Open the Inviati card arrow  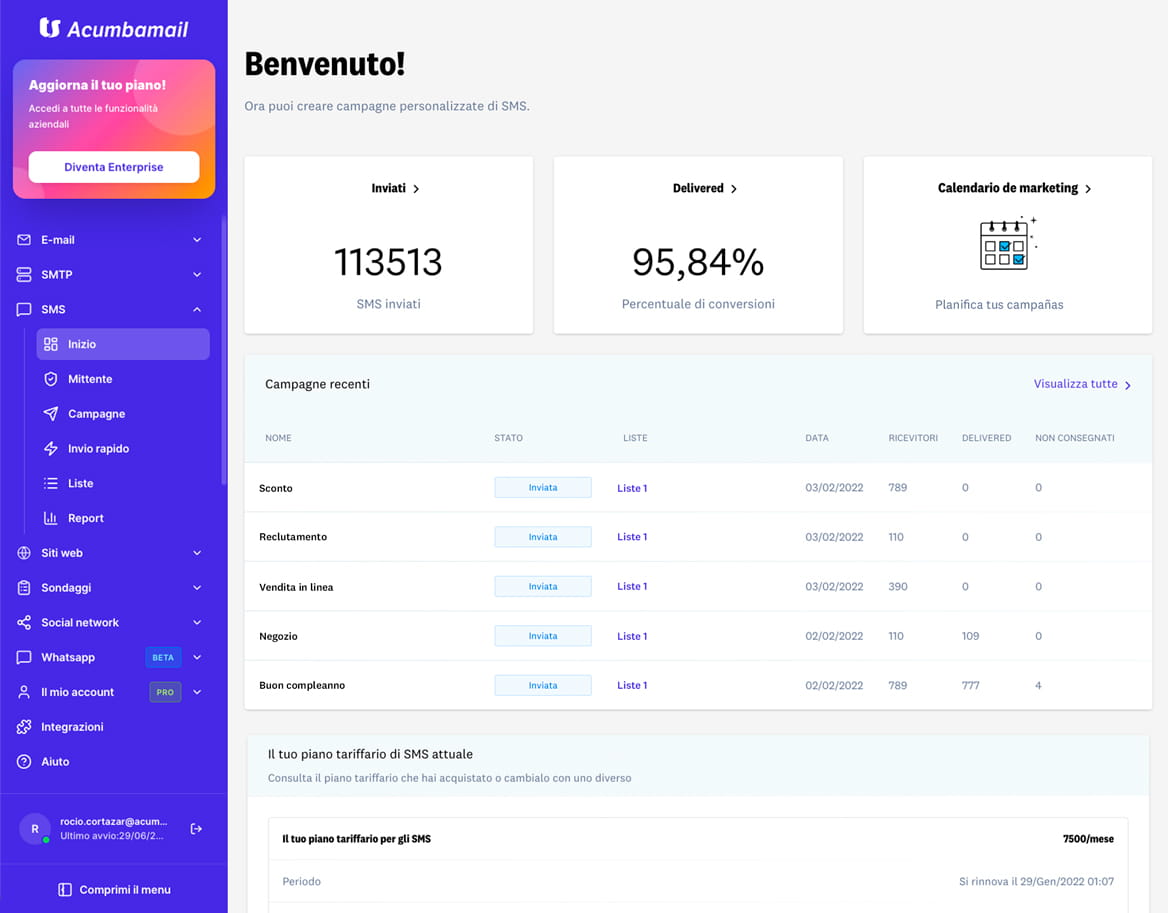click(x=416, y=189)
